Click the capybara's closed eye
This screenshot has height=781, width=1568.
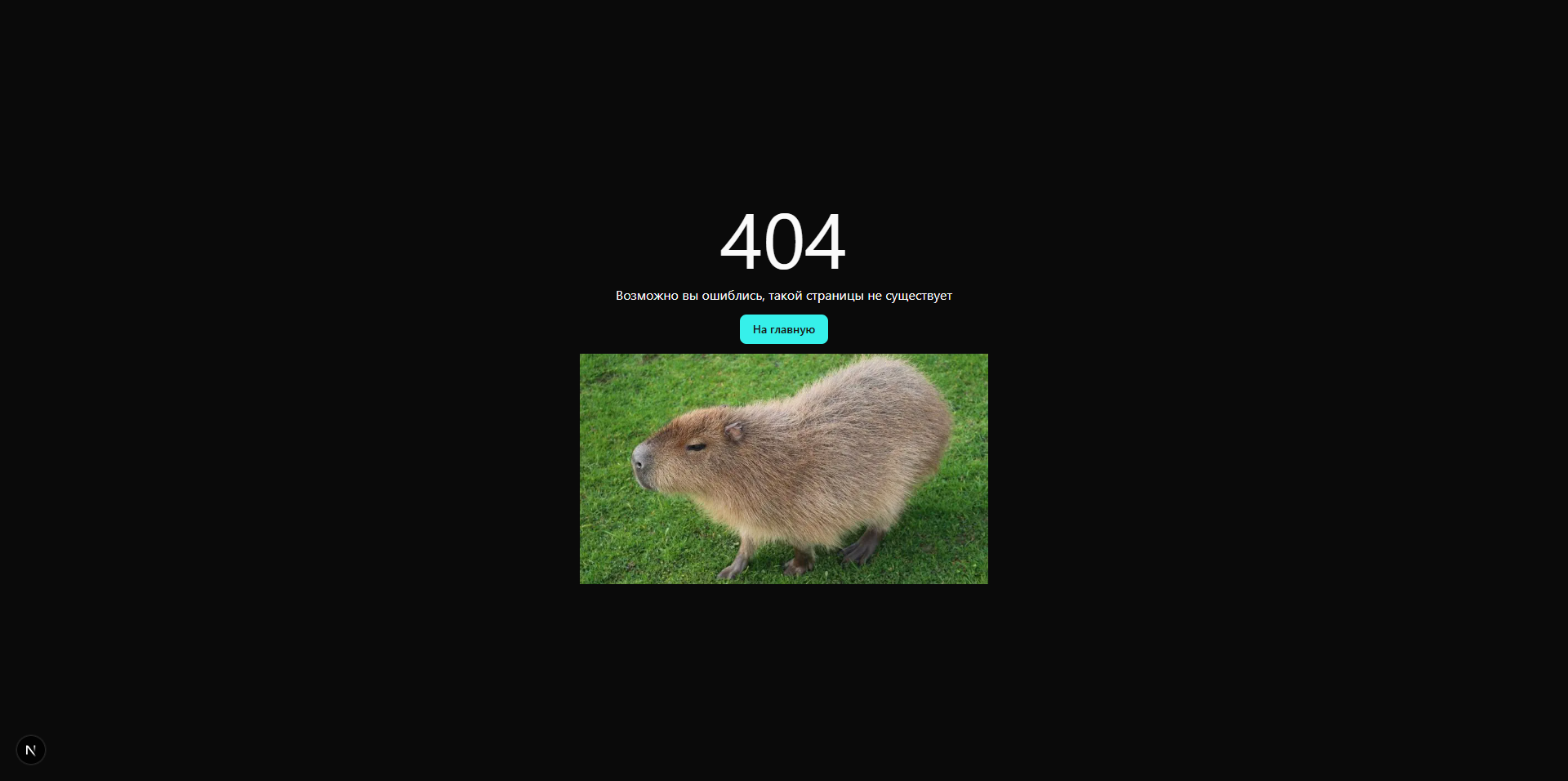pos(697,446)
